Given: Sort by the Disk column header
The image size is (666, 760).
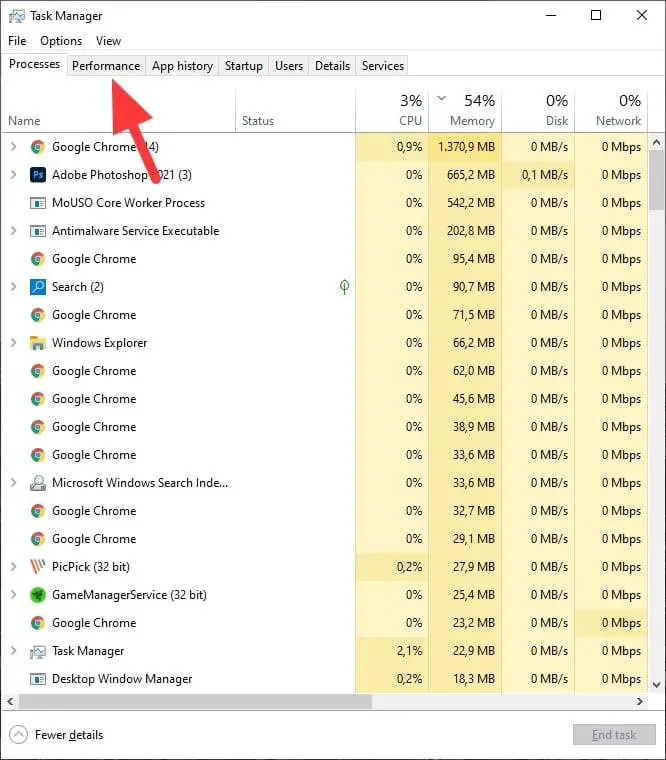Looking at the screenshot, I should [x=538, y=111].
